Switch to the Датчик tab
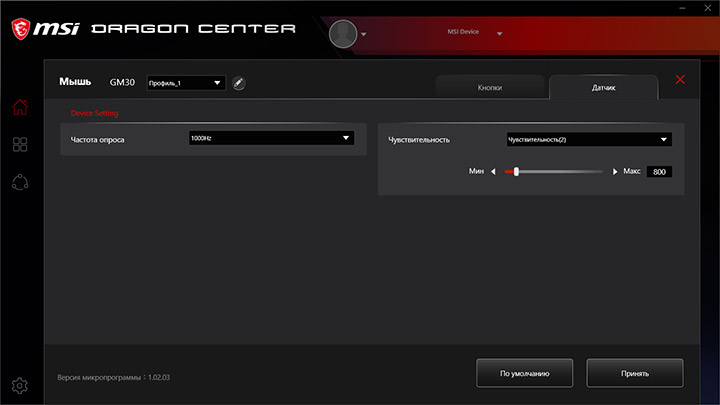 tap(603, 87)
